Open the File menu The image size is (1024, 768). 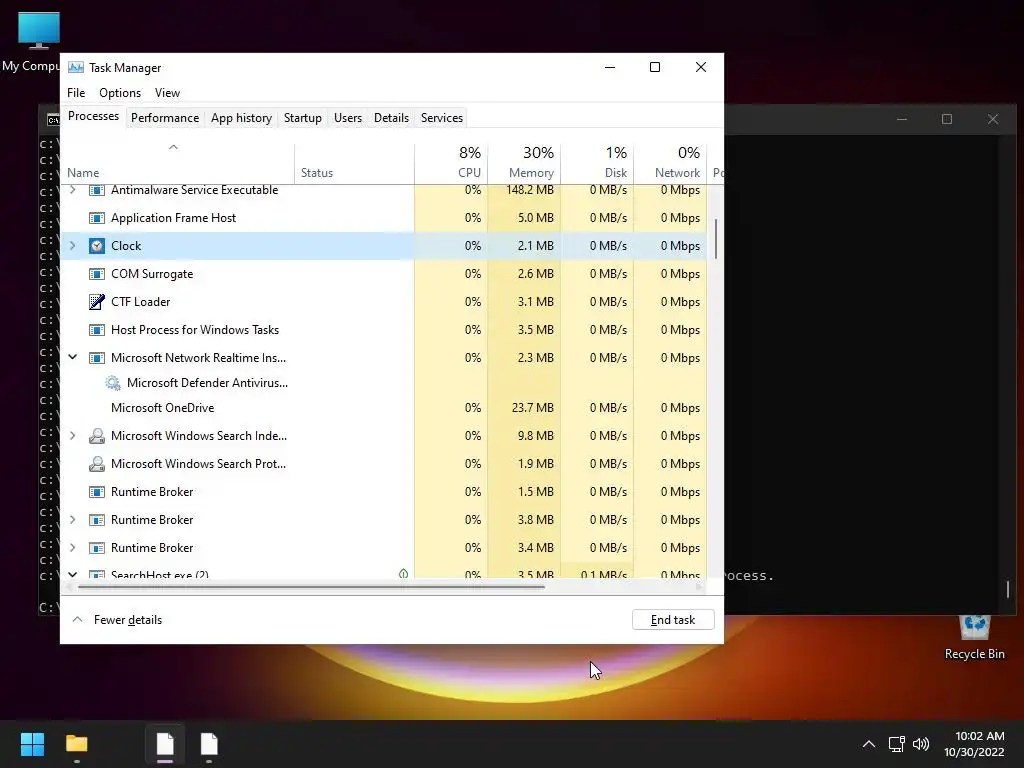(x=76, y=93)
